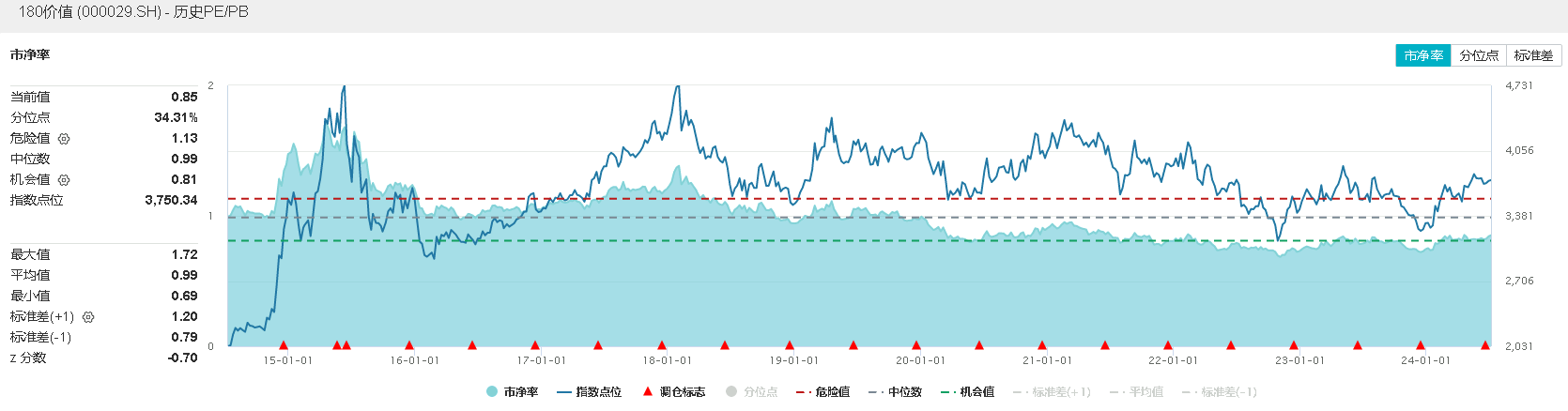The height and width of the screenshot is (411, 1568).
Task: Select the 市净率 tab at top right
Action: [x=1423, y=56]
